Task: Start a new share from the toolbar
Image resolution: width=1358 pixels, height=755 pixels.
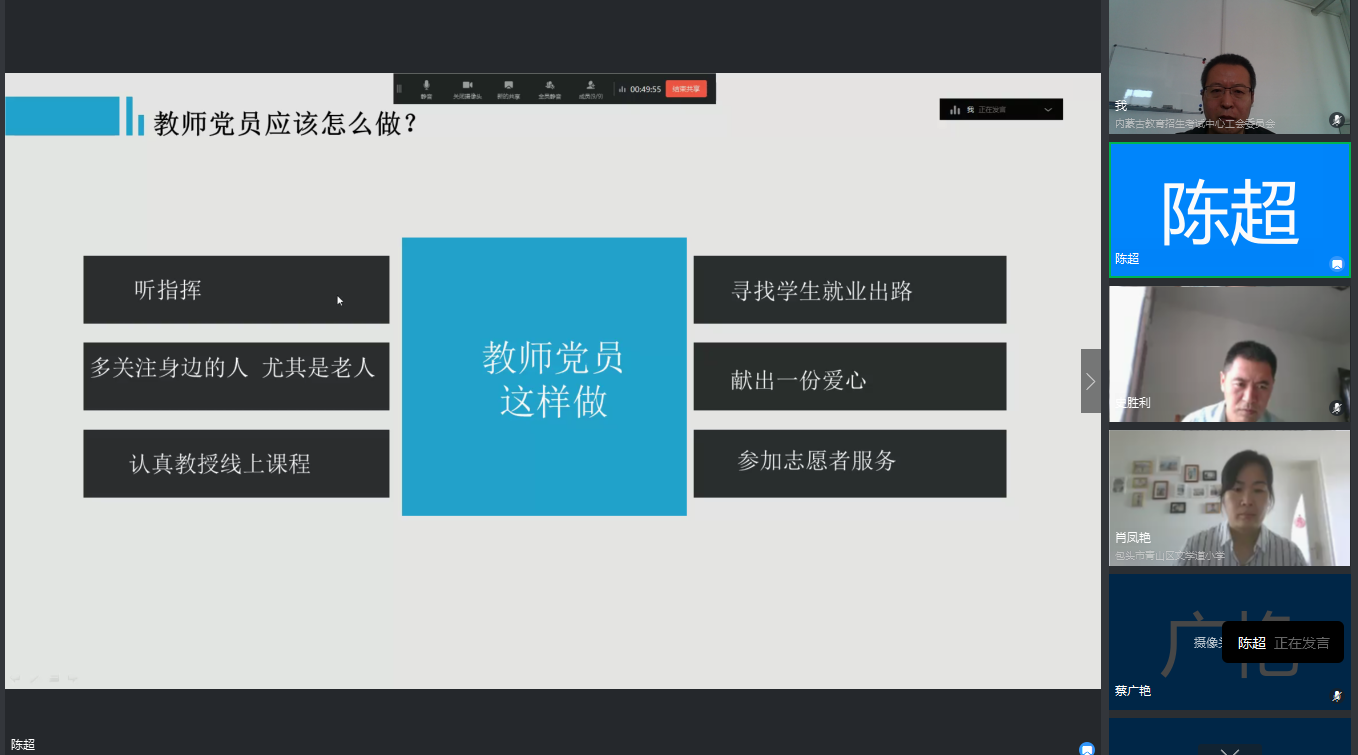Action: coord(508,88)
